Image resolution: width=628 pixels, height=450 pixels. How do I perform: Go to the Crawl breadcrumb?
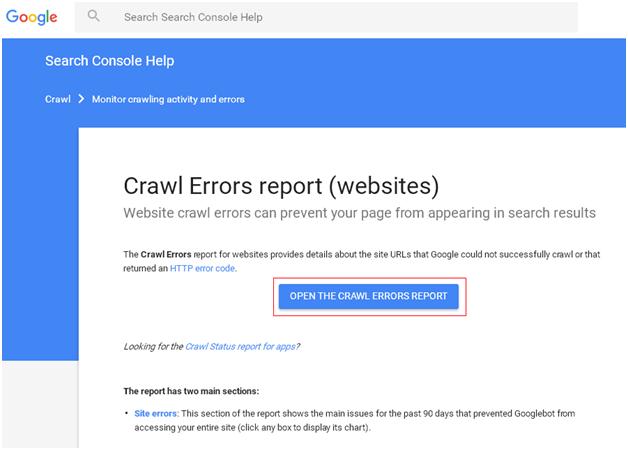click(57, 99)
